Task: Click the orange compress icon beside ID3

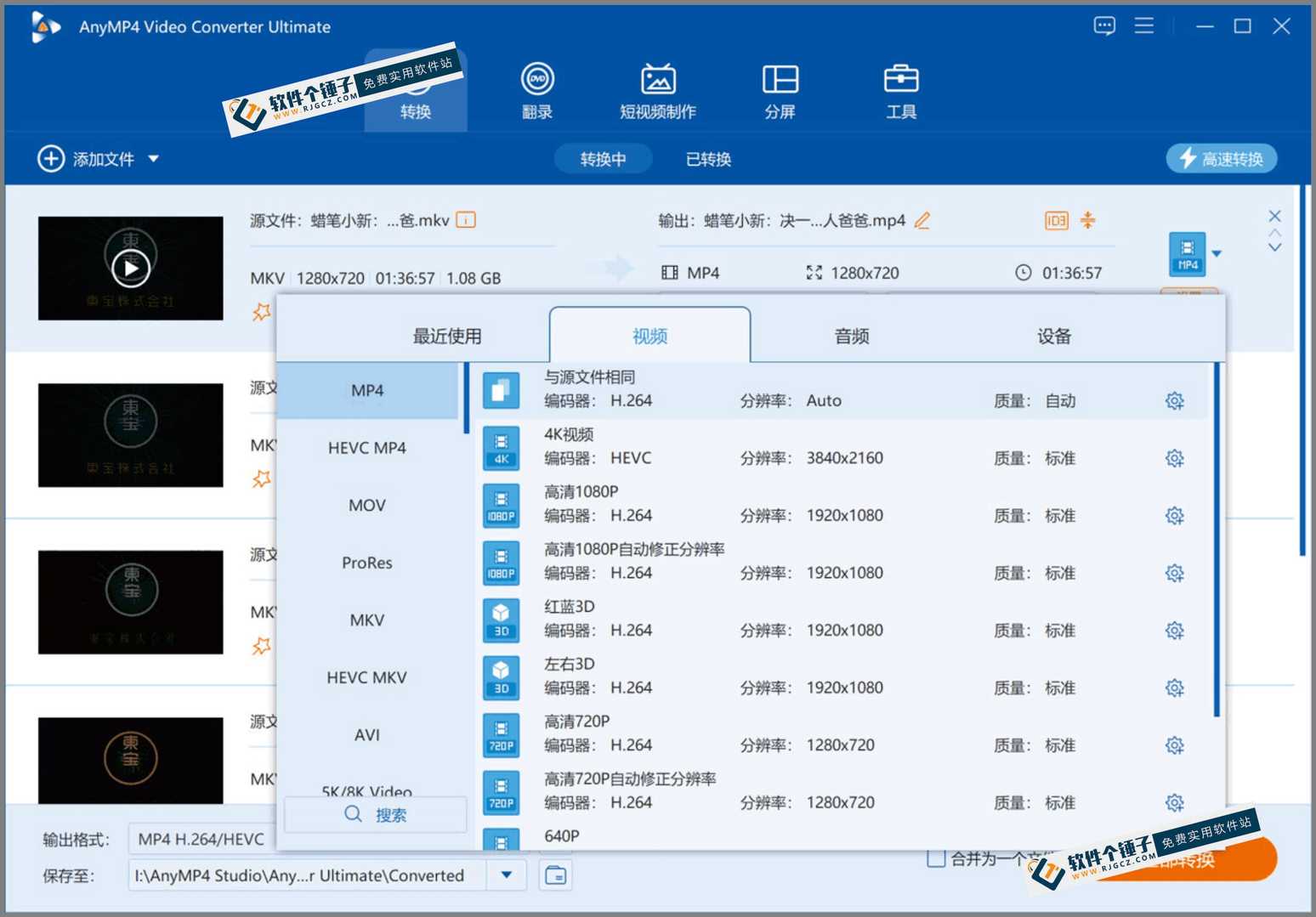Action: coord(1088,220)
